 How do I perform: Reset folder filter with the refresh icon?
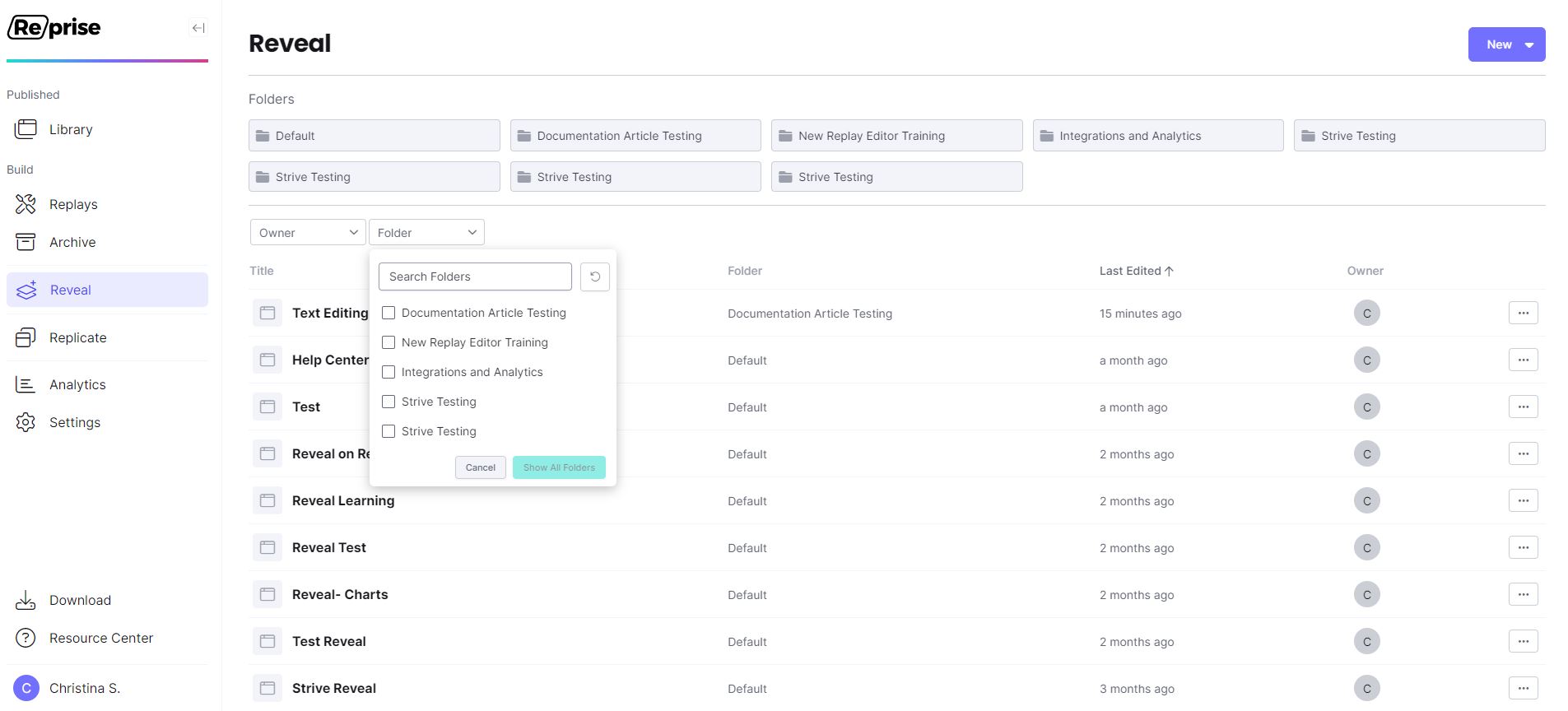(595, 276)
